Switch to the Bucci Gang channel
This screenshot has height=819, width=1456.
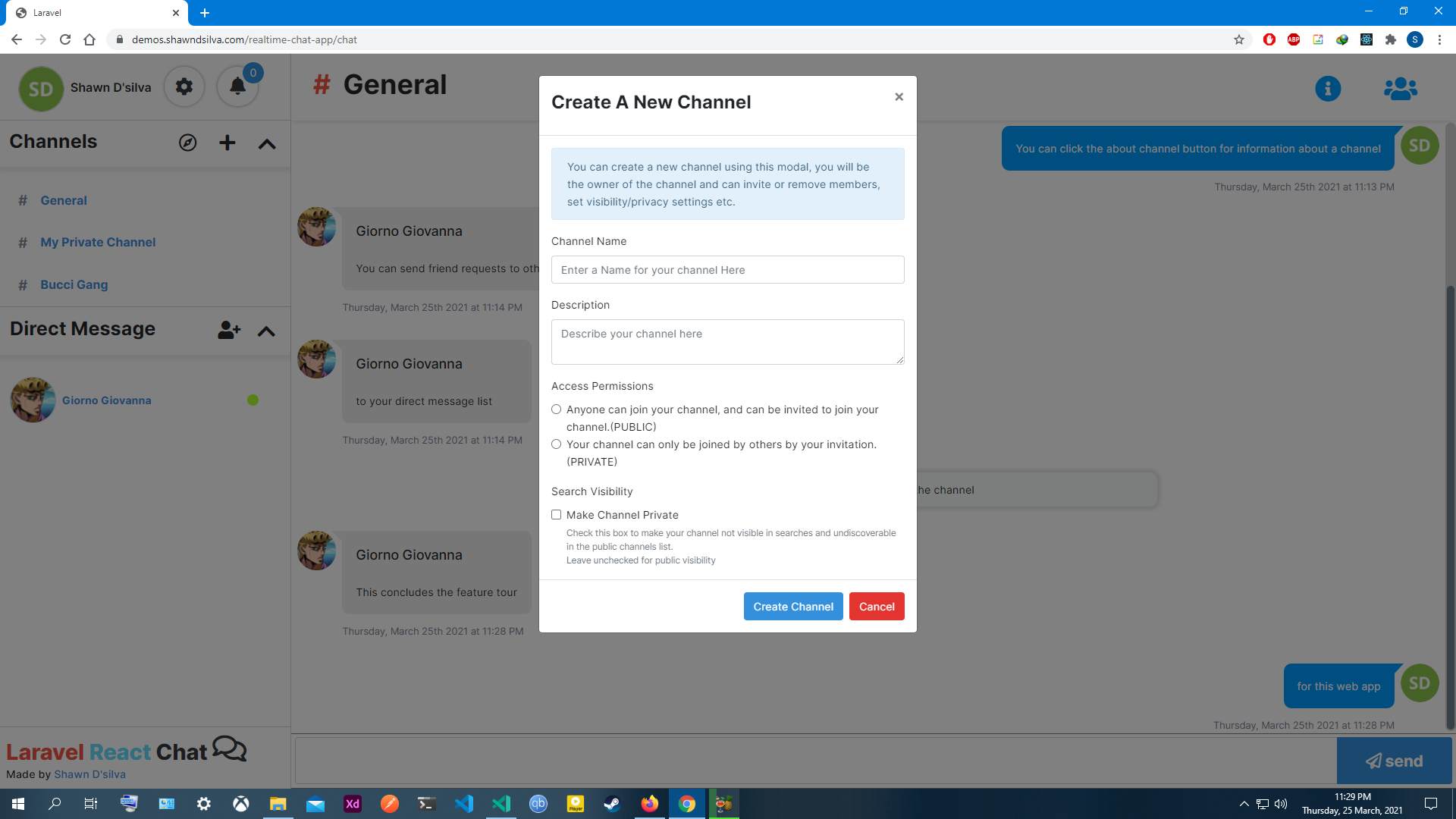[x=74, y=285]
